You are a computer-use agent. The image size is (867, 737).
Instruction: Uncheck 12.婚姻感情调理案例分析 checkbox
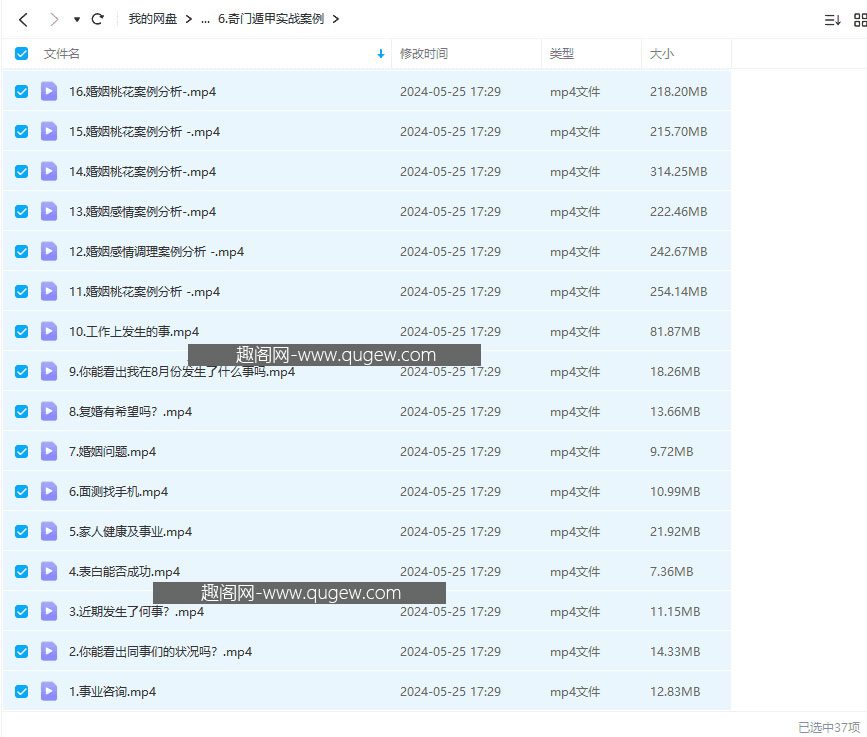point(22,252)
